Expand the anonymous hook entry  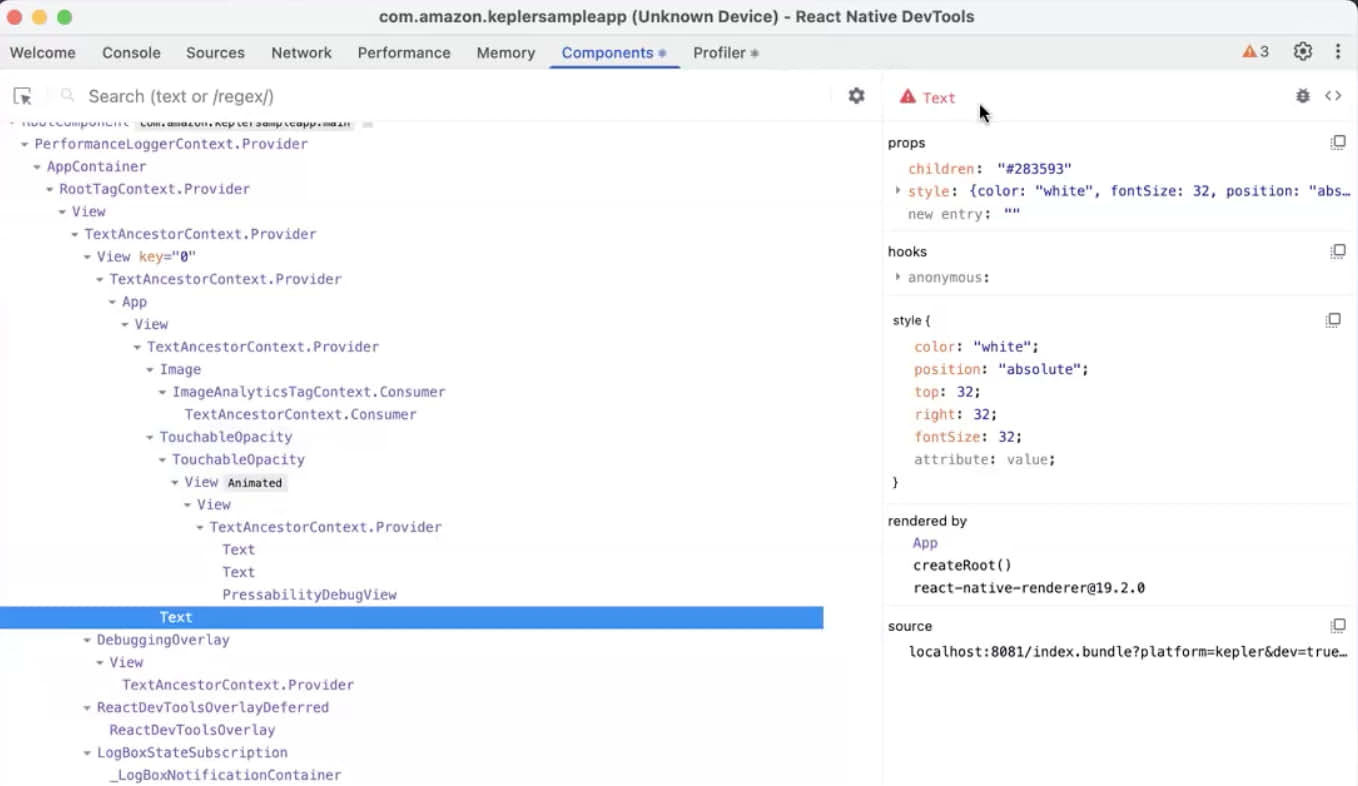click(897, 277)
